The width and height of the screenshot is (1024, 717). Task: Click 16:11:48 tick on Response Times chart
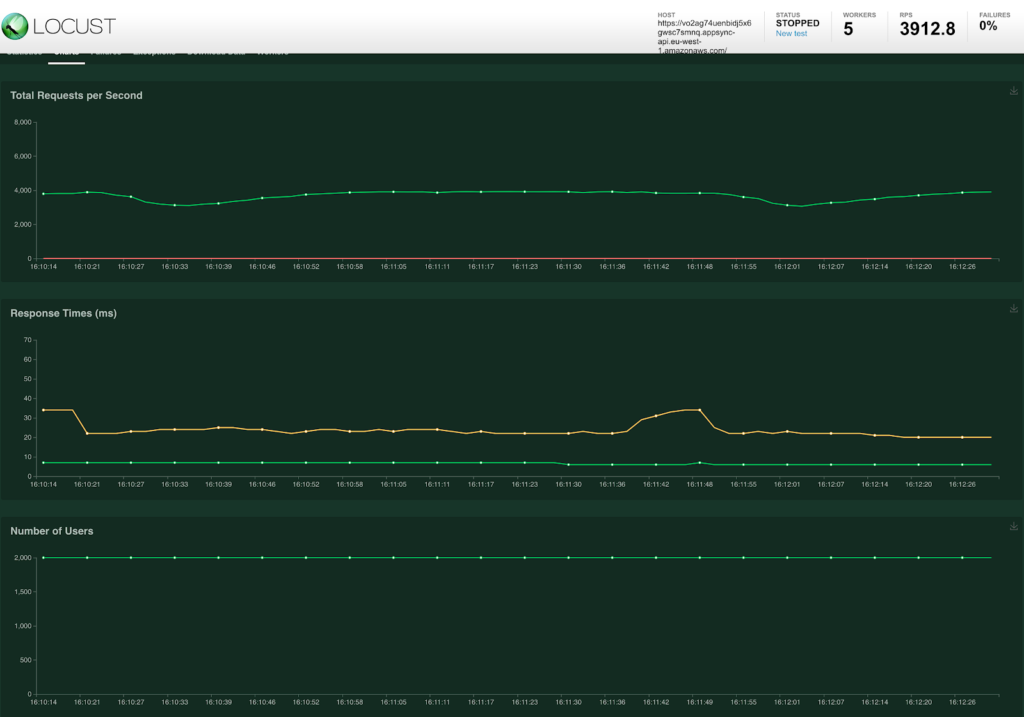tap(699, 485)
